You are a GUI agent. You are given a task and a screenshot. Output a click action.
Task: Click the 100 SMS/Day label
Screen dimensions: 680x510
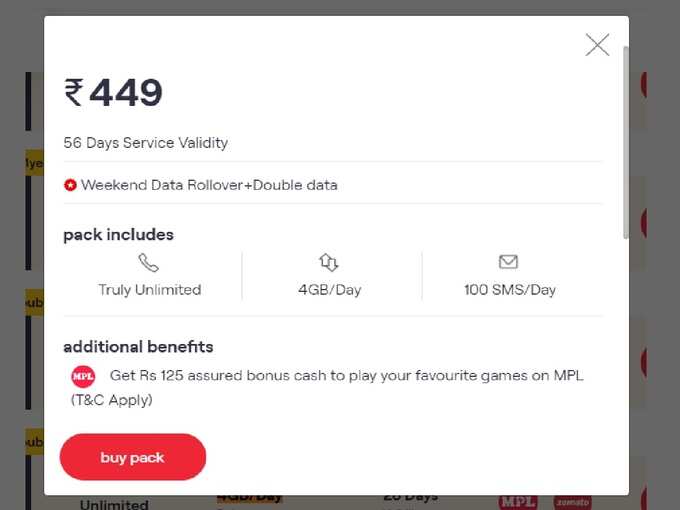point(510,290)
